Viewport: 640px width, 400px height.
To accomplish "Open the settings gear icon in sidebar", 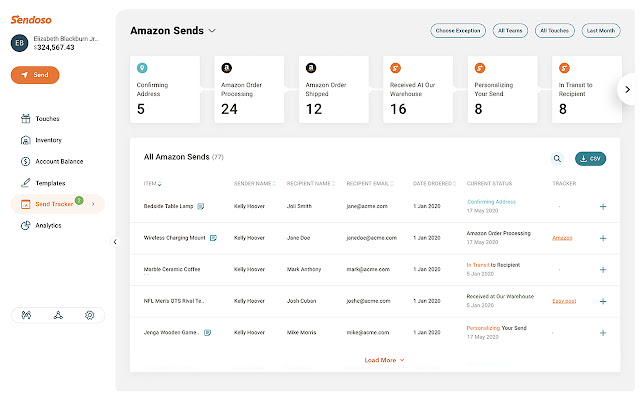I will pos(89,315).
